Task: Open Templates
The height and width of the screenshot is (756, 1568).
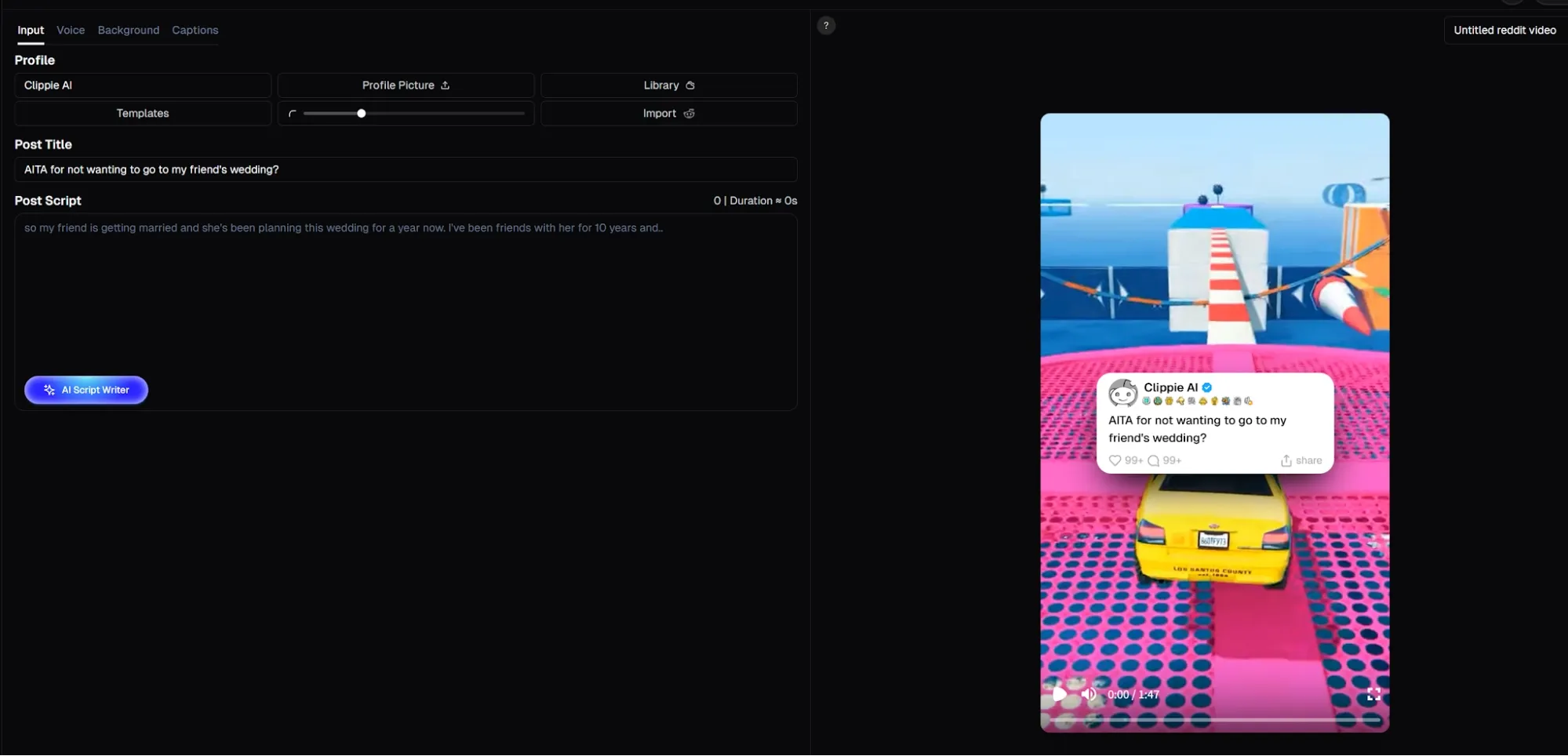Action: (143, 114)
